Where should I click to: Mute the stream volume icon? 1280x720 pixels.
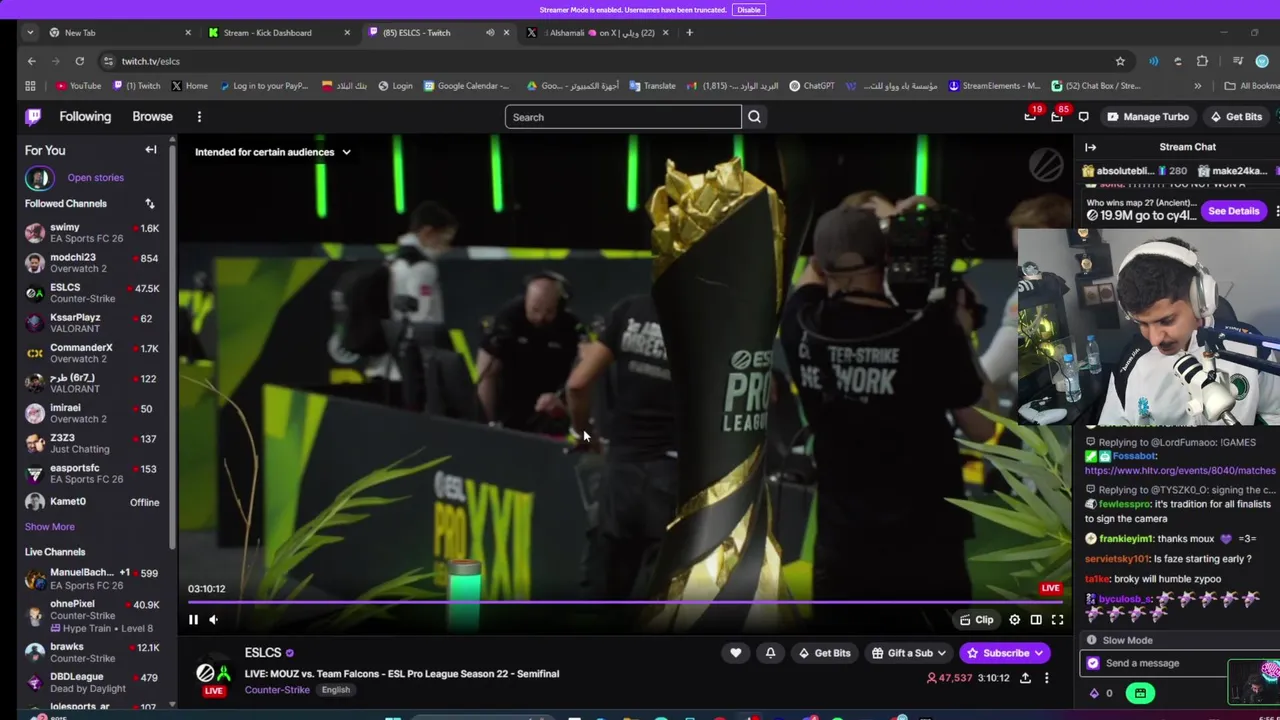tap(213, 620)
